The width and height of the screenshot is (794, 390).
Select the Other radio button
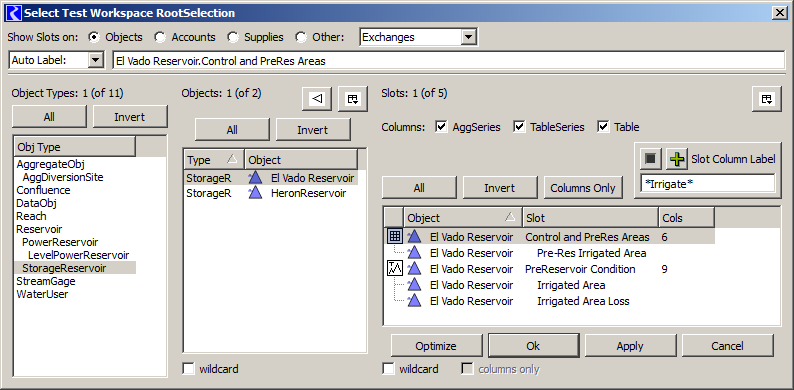point(301,37)
